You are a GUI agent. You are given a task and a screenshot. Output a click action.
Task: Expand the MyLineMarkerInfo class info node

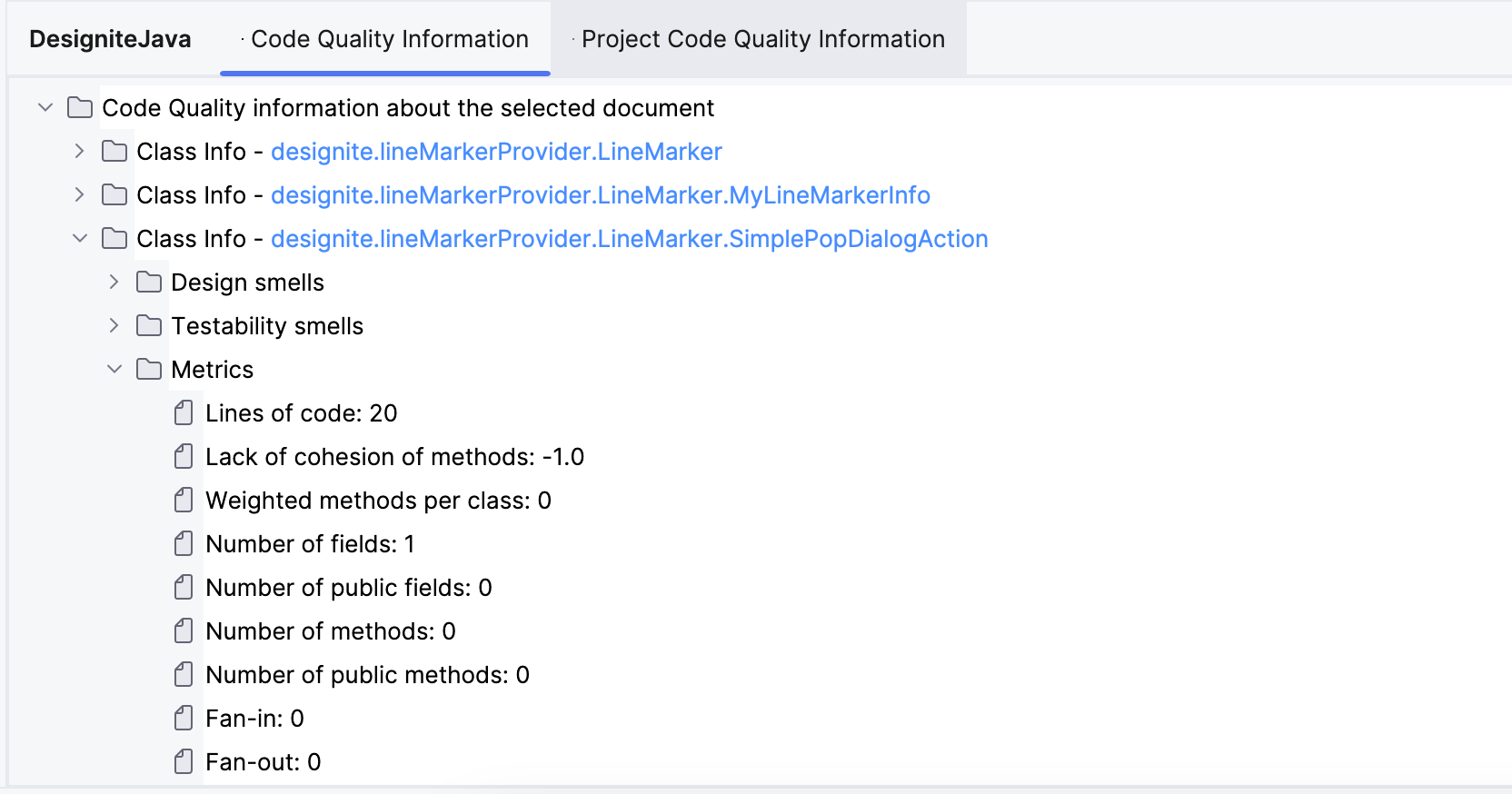[x=80, y=194]
